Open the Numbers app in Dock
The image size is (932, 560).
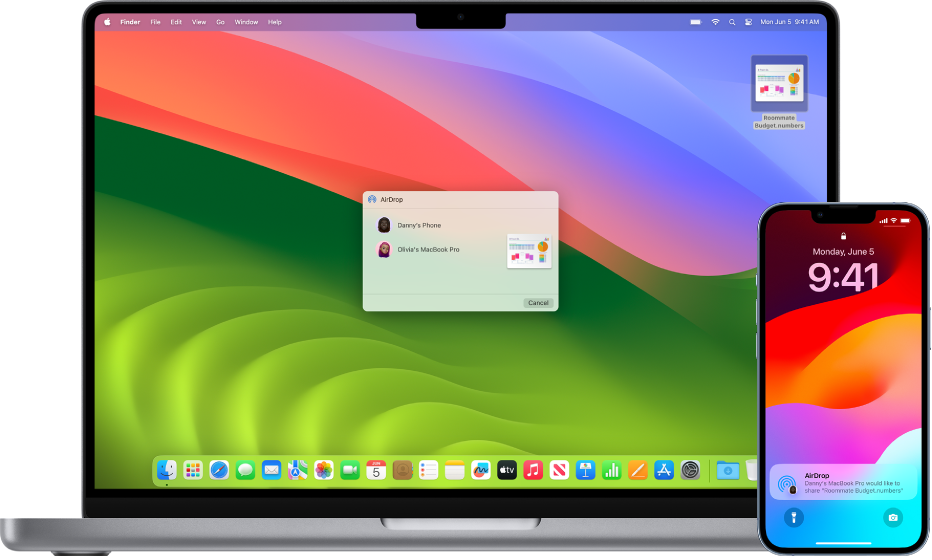(x=611, y=470)
